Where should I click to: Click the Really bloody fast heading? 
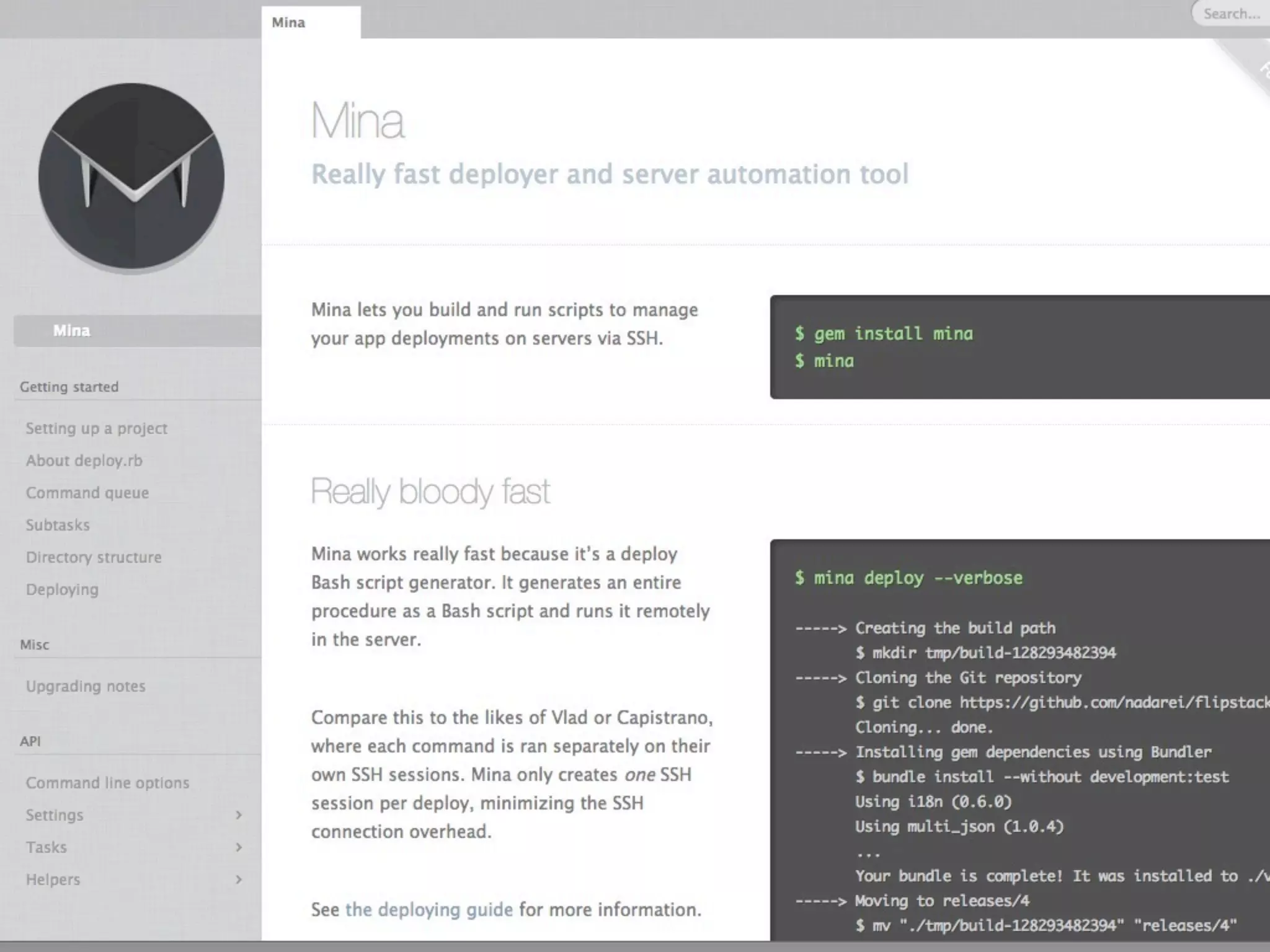point(430,492)
